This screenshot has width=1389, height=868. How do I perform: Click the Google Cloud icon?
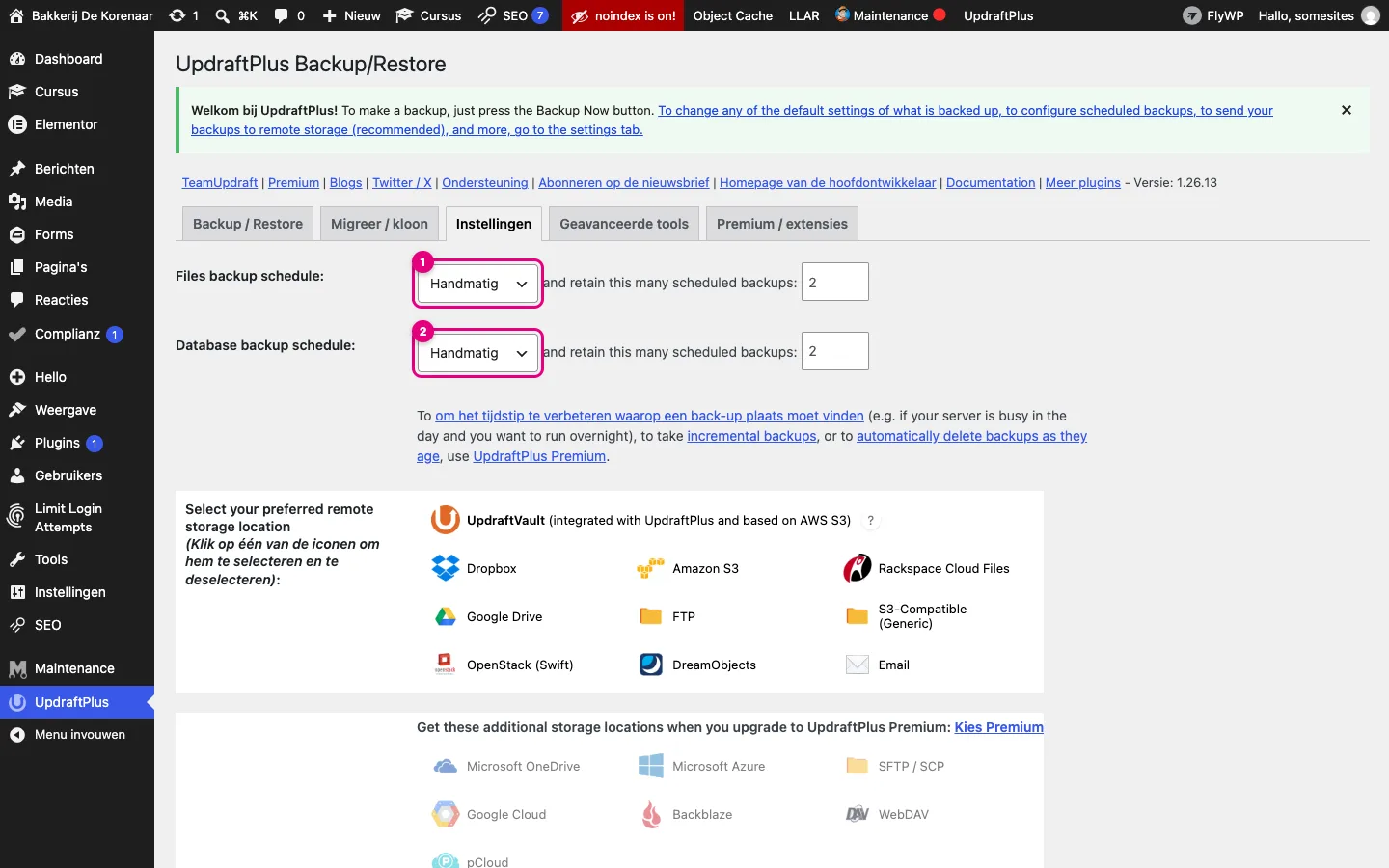coord(446,814)
